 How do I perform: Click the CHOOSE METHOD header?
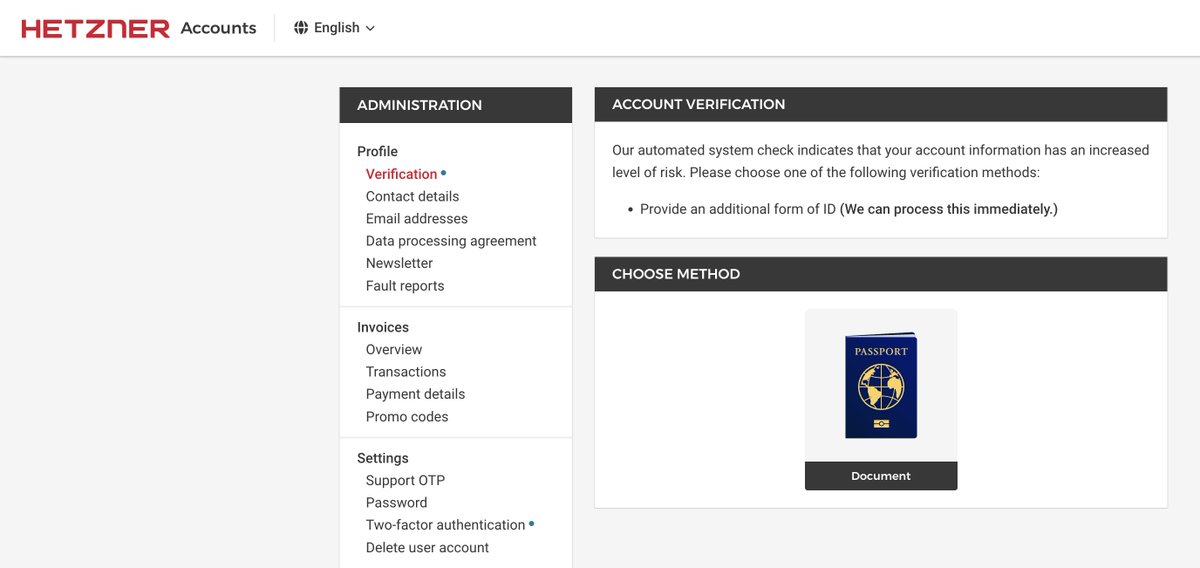pos(881,274)
